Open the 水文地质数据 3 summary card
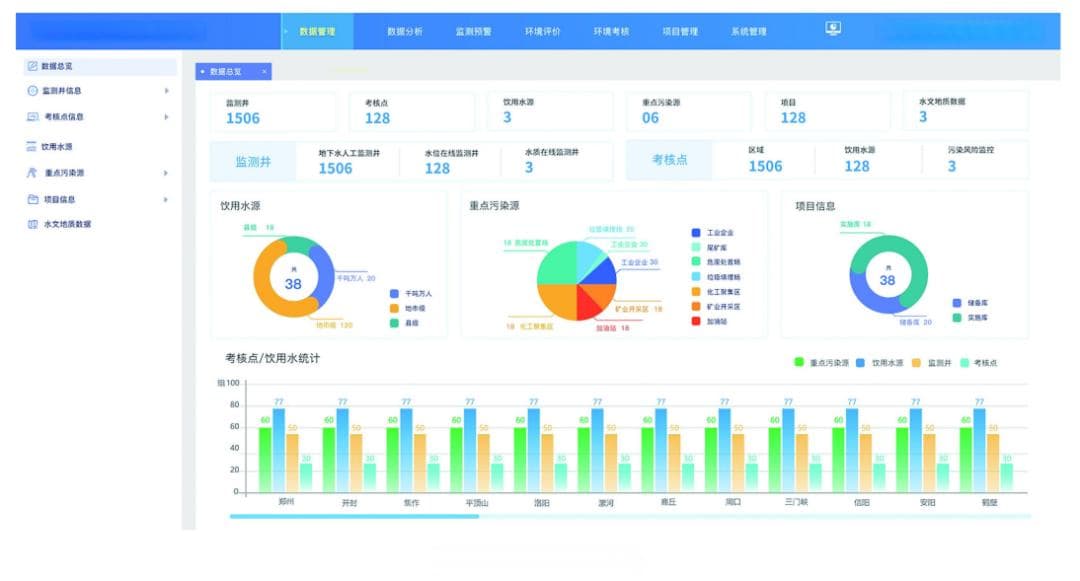This screenshot has height=581, width=1080. coord(966,110)
